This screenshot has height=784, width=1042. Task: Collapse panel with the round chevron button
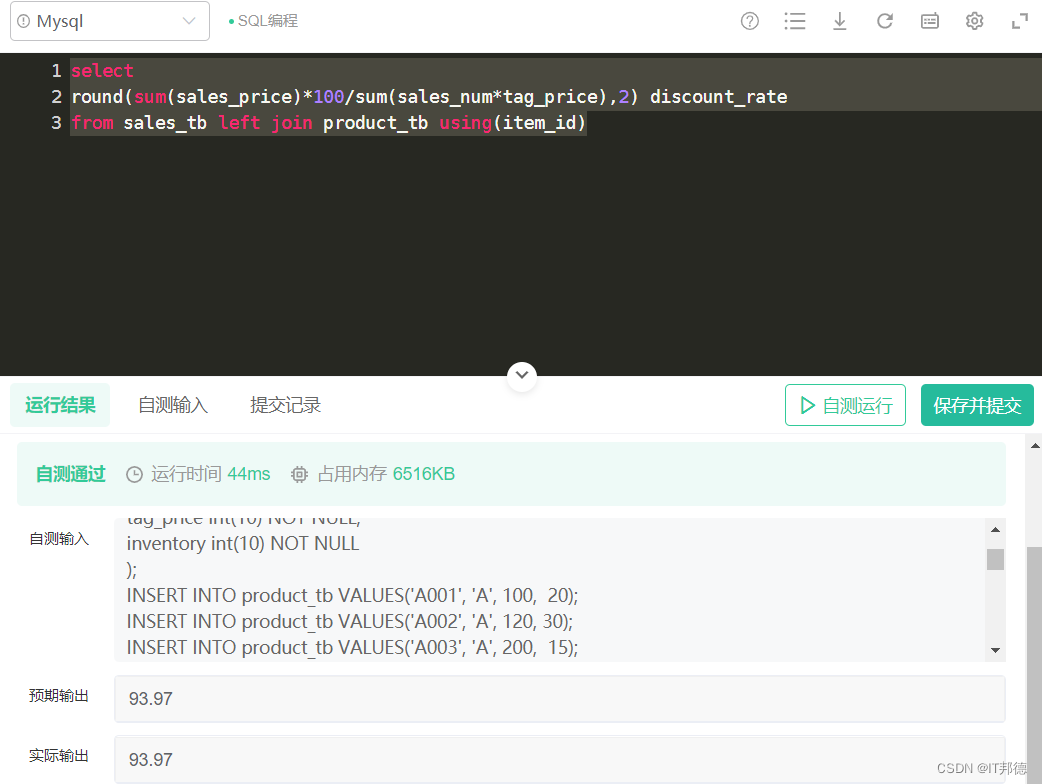522,376
